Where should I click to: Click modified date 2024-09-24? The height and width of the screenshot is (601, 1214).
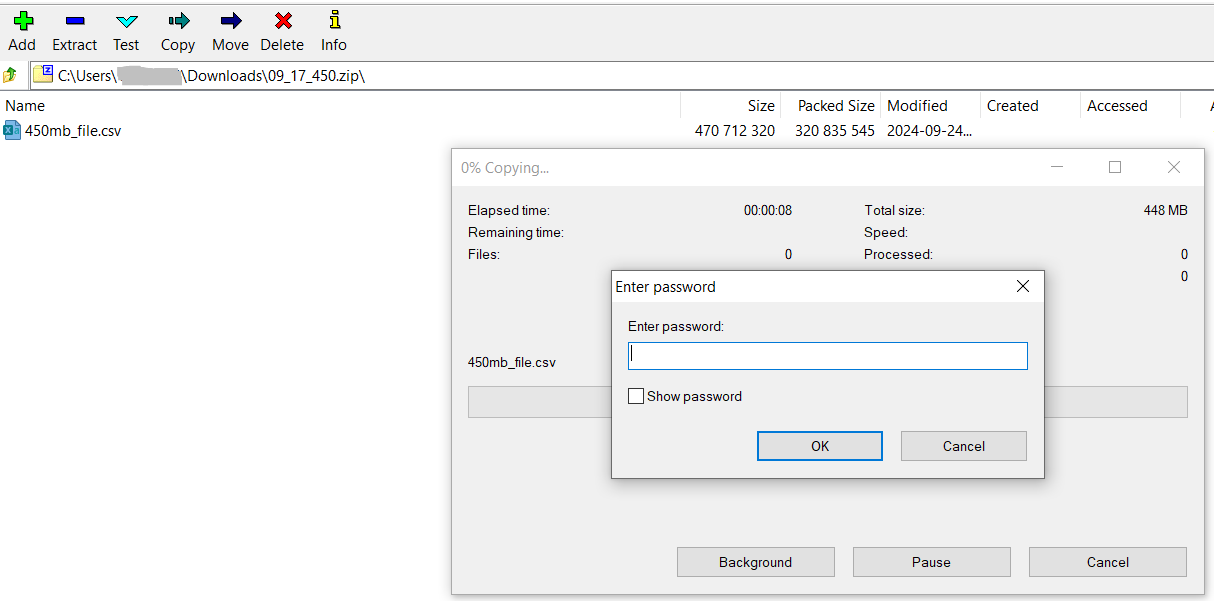930,130
